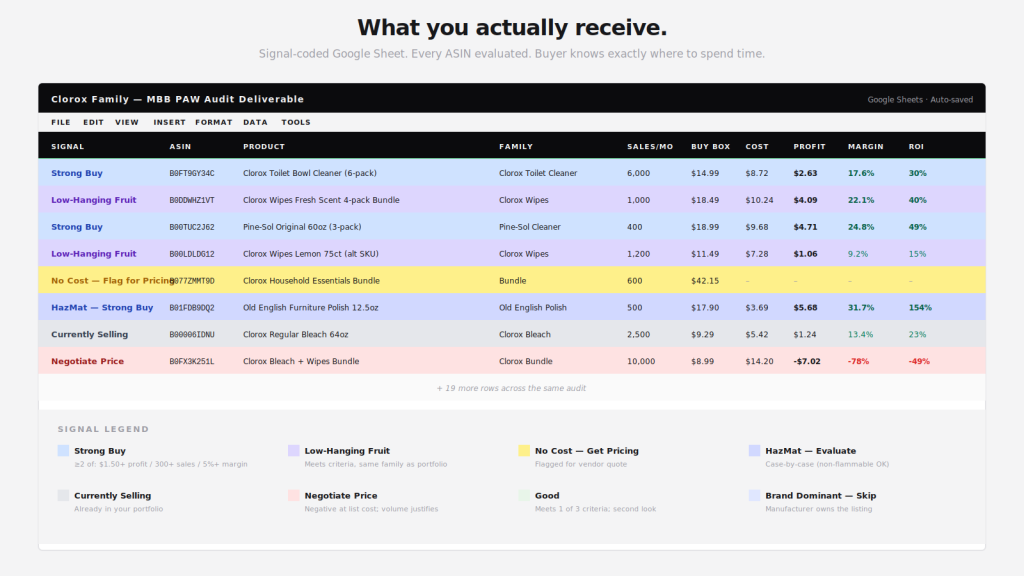Click the SIGNAL LEGEND heading

click(103, 429)
